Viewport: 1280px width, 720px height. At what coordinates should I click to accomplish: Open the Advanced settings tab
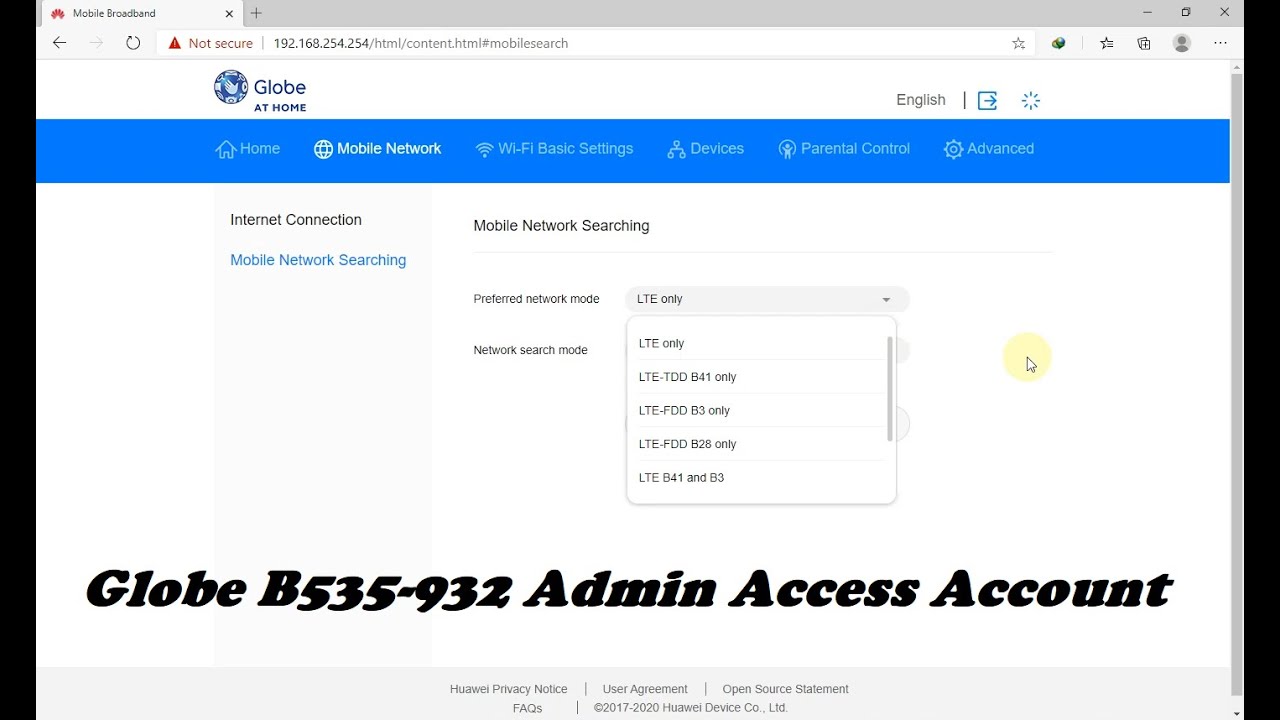tap(989, 149)
